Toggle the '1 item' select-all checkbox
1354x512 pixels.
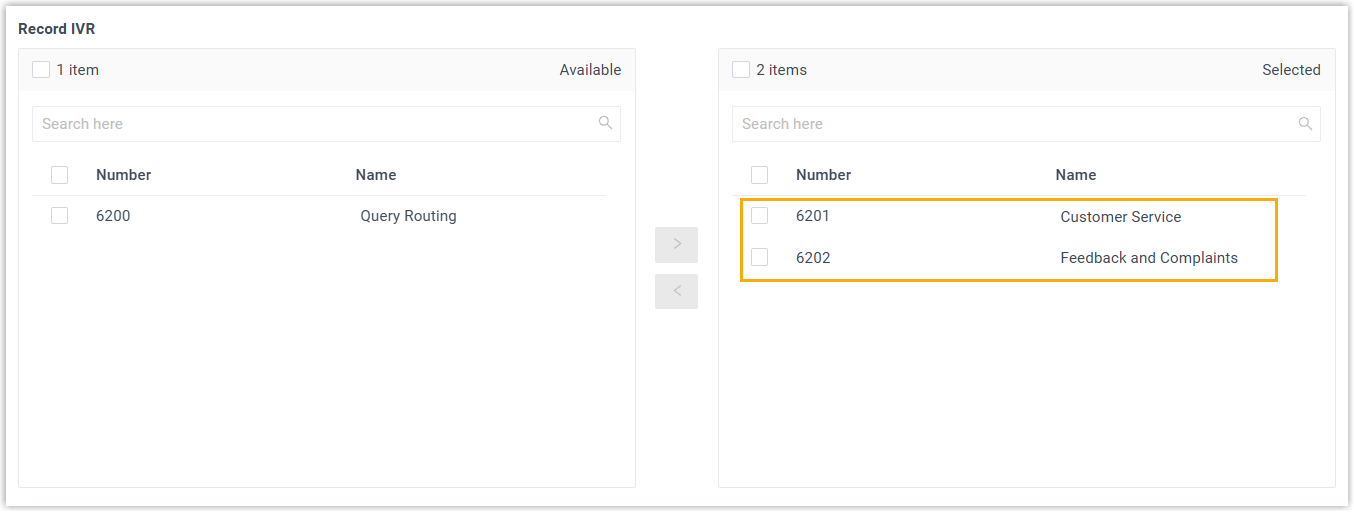pos(41,70)
